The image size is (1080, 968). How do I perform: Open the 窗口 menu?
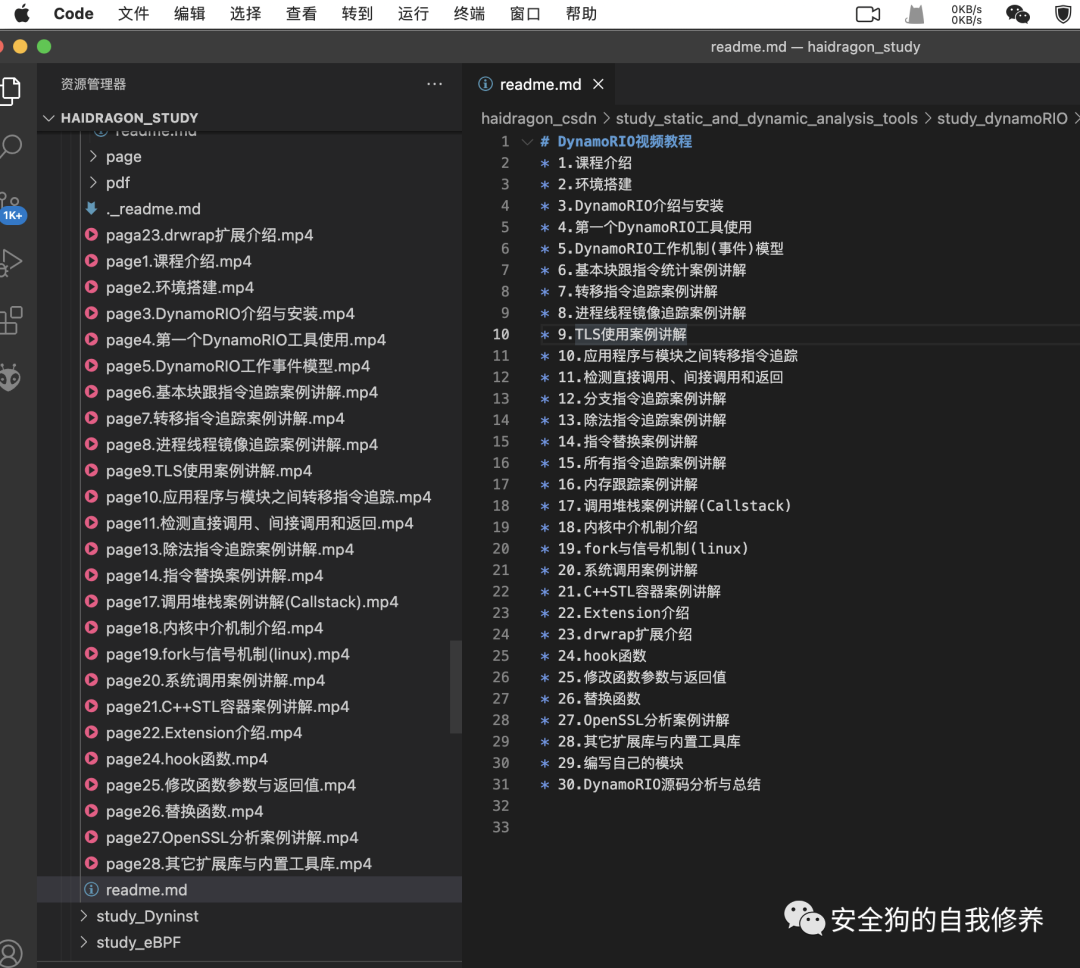click(526, 14)
